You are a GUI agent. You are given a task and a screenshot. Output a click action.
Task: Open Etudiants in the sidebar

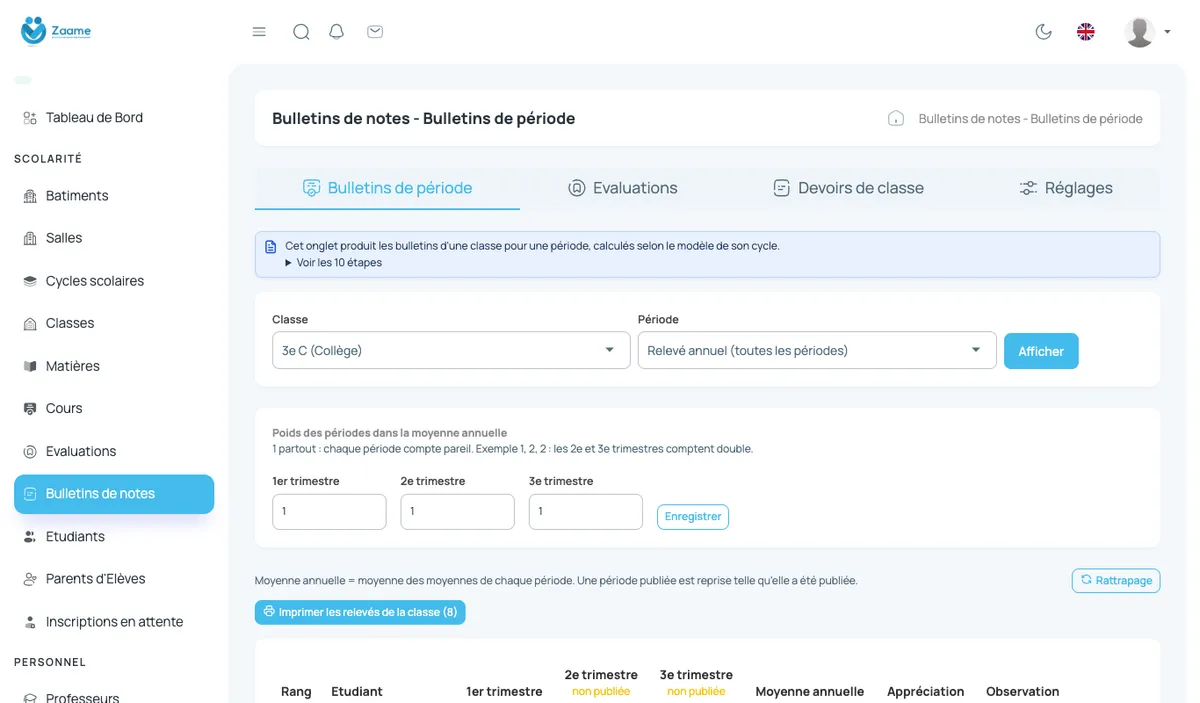(x=114, y=537)
